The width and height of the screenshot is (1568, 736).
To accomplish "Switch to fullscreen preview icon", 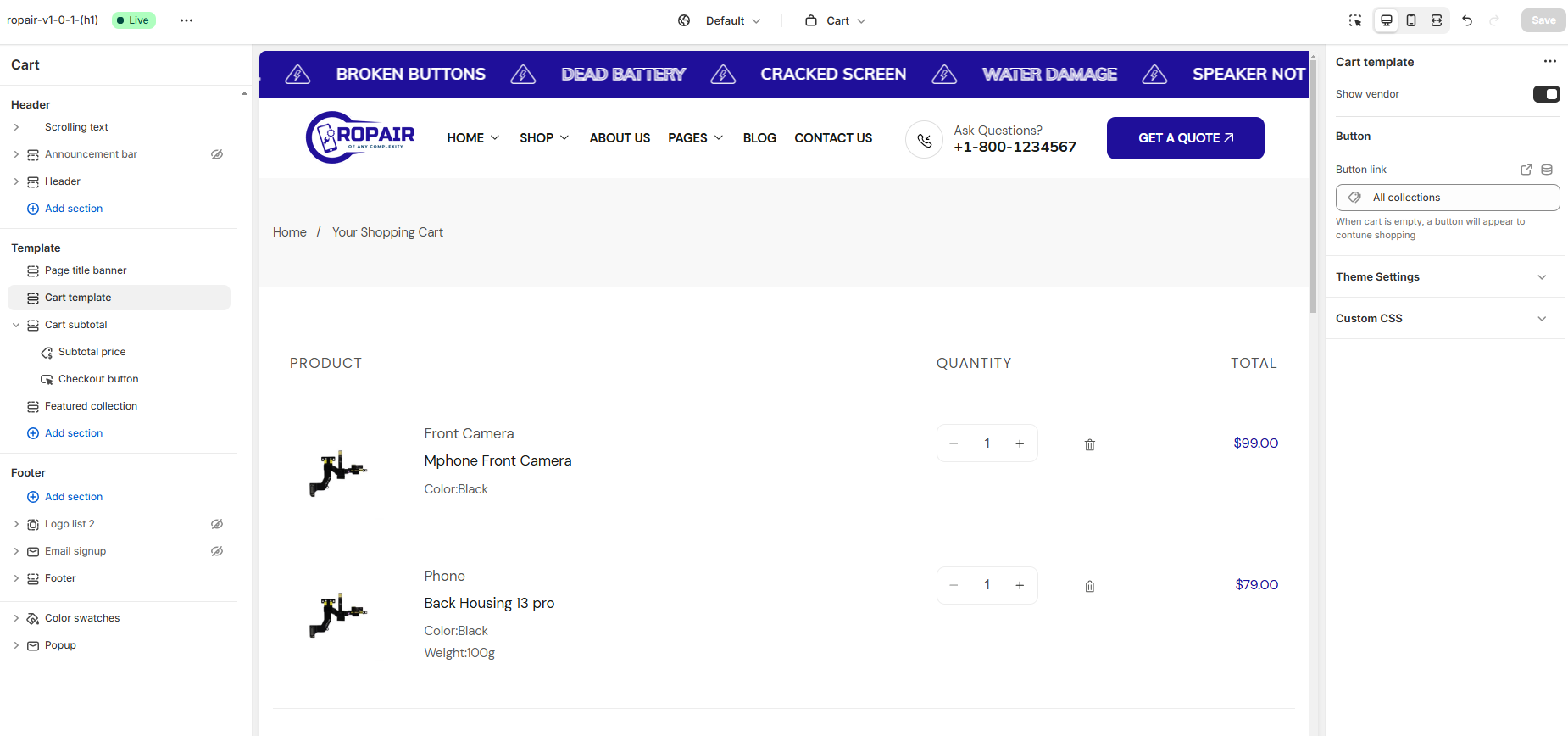I will point(1437,20).
